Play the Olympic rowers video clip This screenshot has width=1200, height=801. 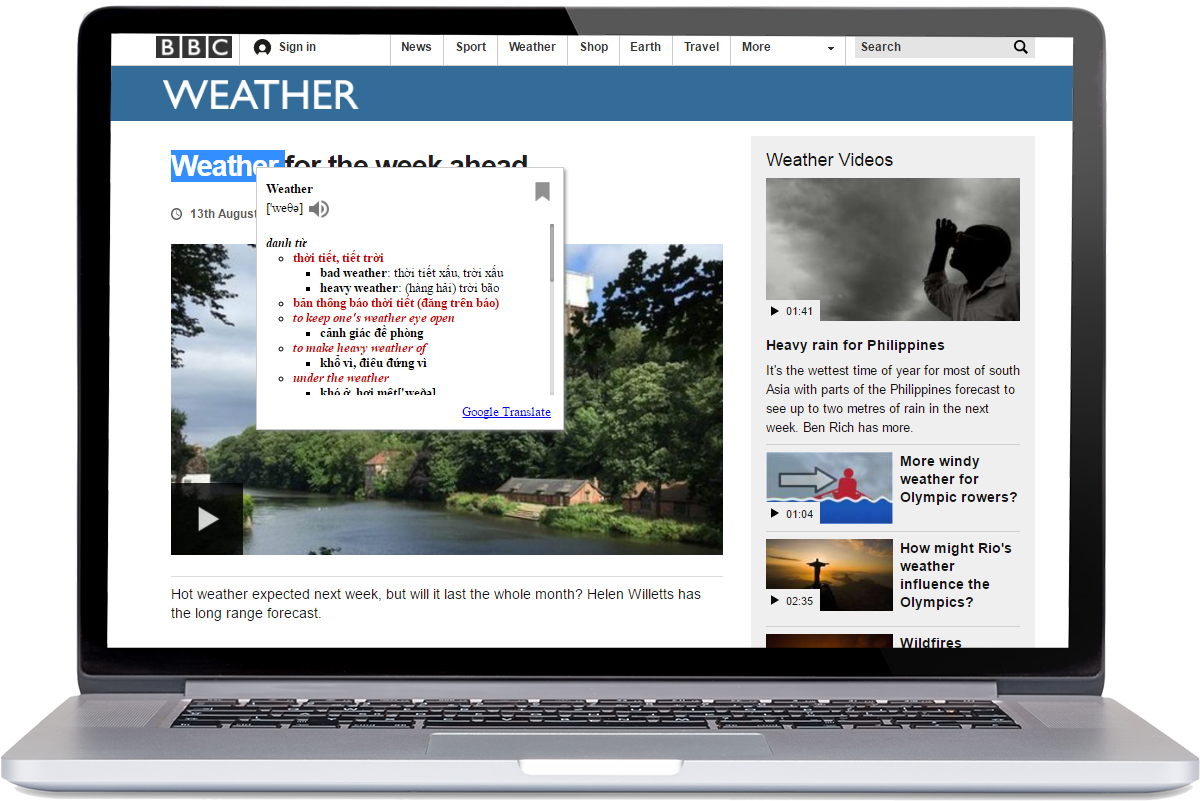coord(774,513)
